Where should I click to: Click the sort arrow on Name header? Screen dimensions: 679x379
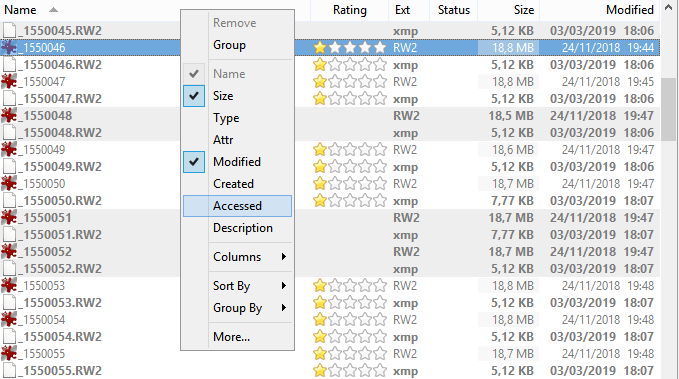click(53, 10)
